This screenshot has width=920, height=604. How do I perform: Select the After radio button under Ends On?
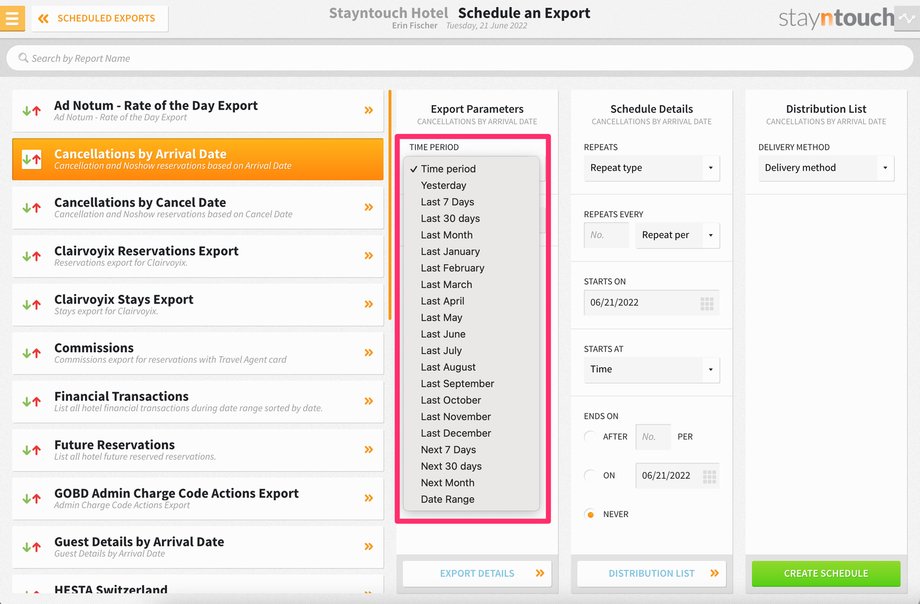pos(590,437)
